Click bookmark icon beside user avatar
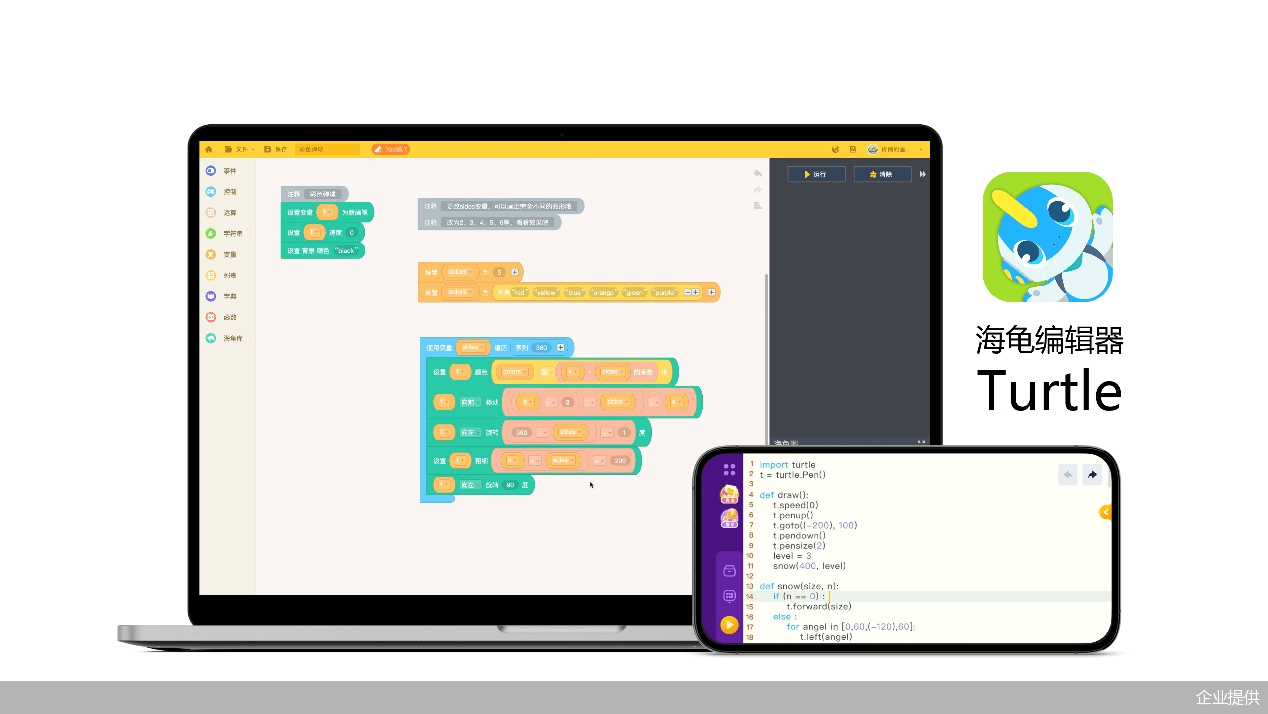The width and height of the screenshot is (1268, 714). 853,149
